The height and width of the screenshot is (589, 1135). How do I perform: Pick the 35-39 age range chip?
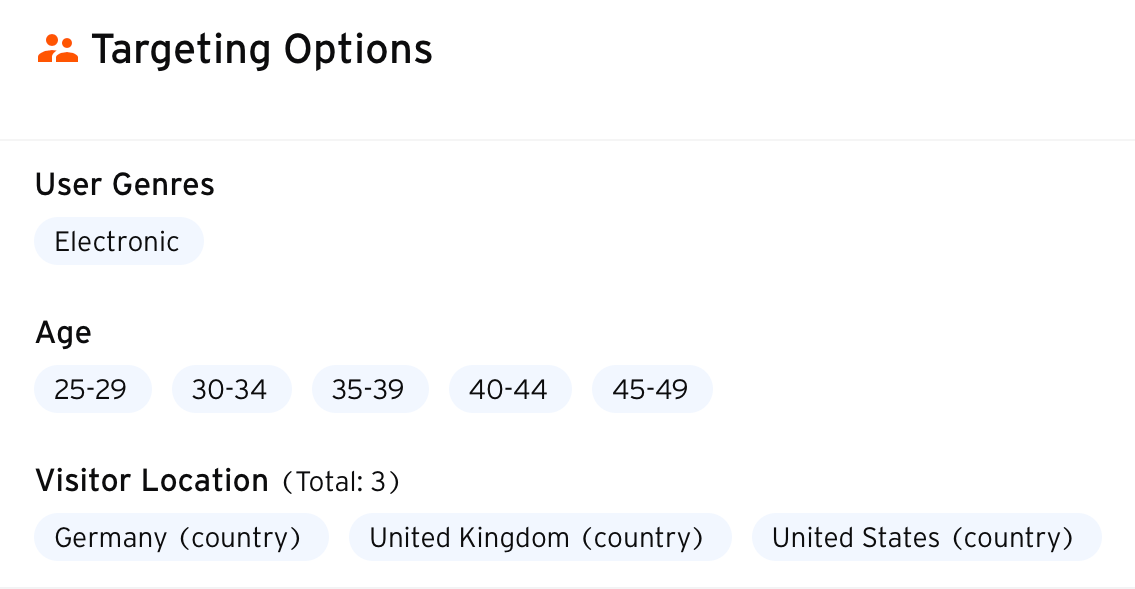tap(369, 389)
